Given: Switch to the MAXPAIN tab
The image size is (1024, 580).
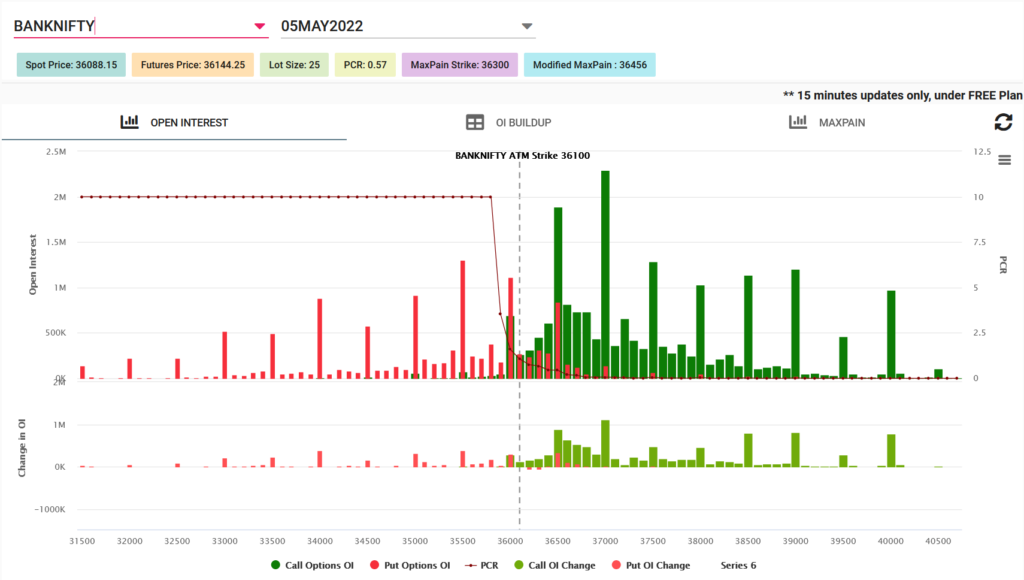Looking at the screenshot, I should point(827,123).
